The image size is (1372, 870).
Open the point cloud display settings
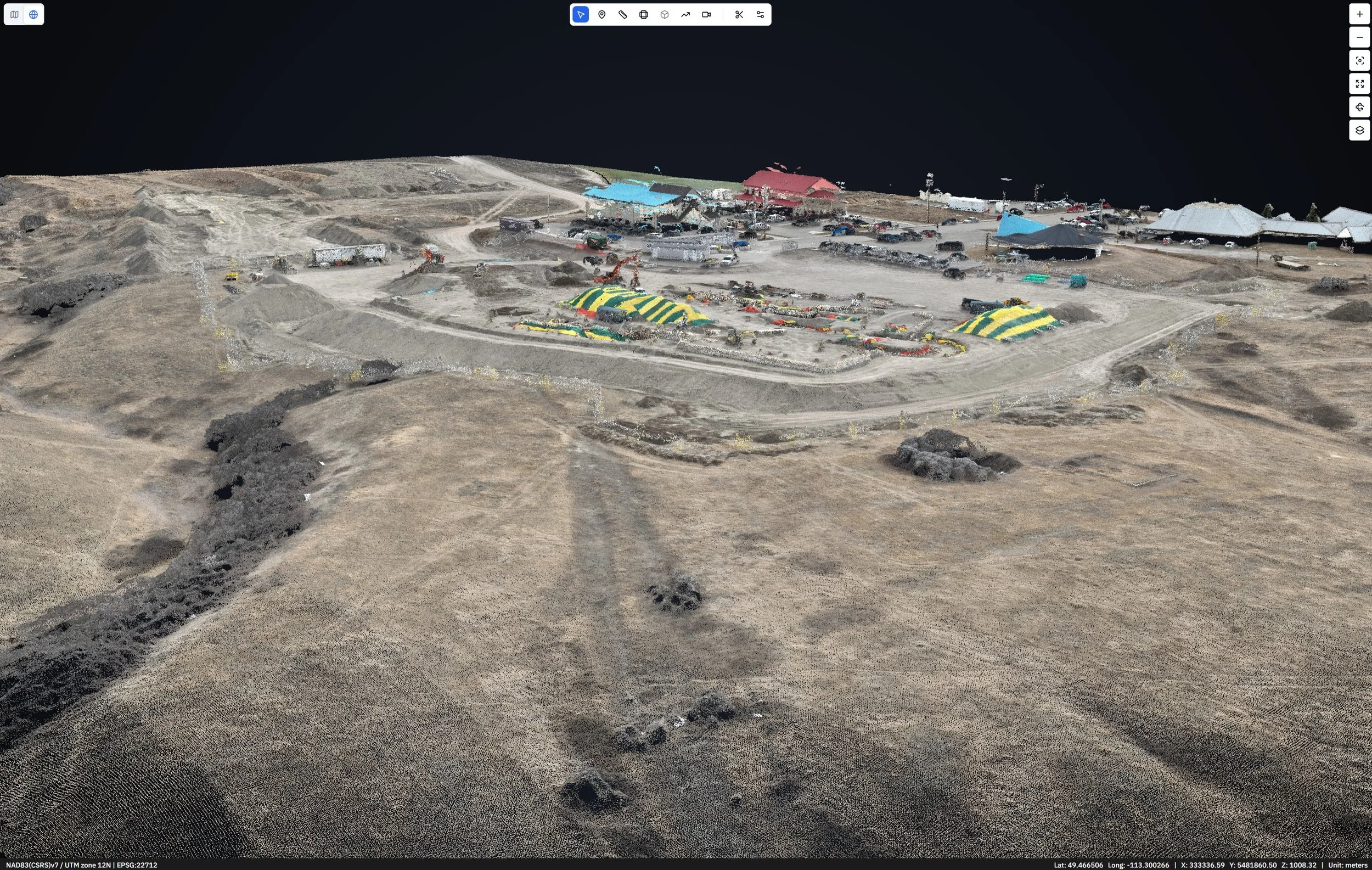760,14
